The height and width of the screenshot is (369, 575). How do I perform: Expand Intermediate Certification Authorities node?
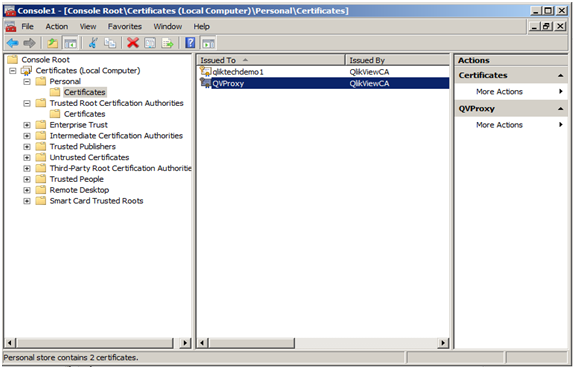point(27,136)
